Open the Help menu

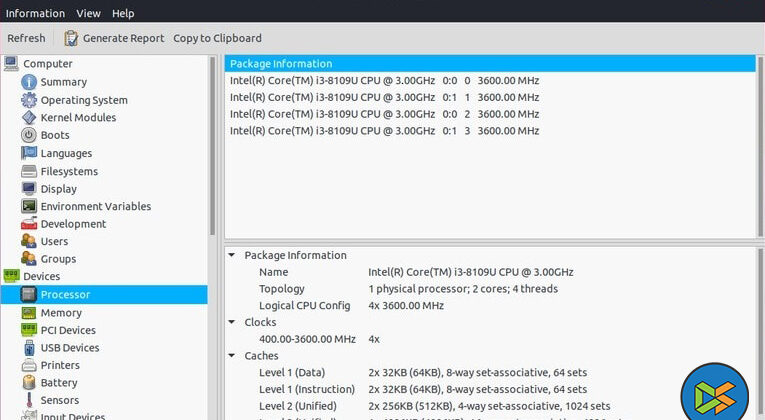pyautogui.click(x=123, y=13)
